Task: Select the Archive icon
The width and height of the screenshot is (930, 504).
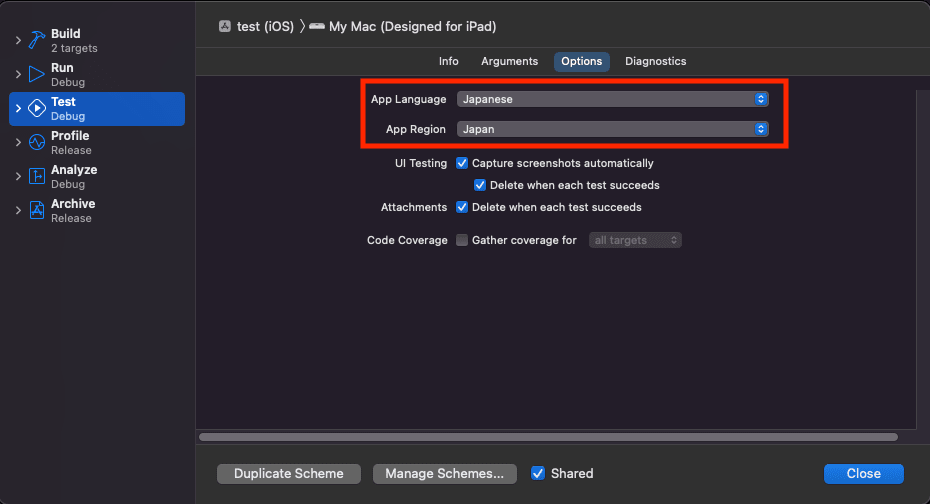Action: tap(37, 210)
